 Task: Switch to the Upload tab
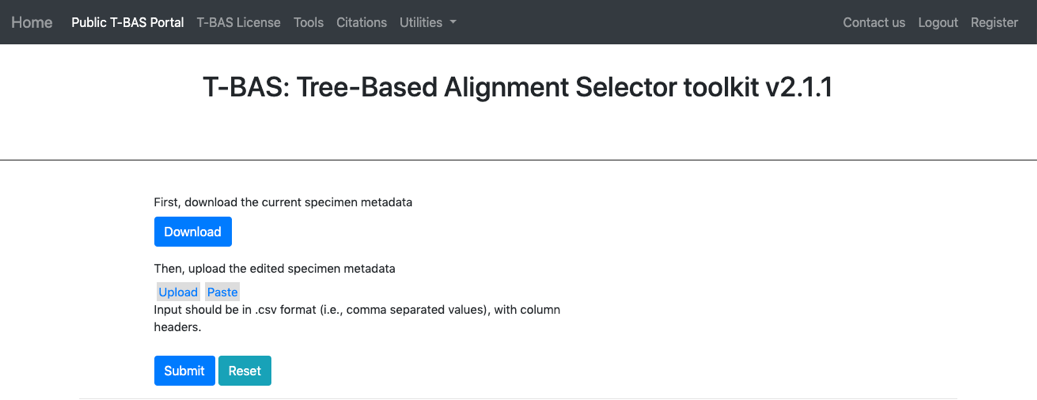tap(178, 292)
